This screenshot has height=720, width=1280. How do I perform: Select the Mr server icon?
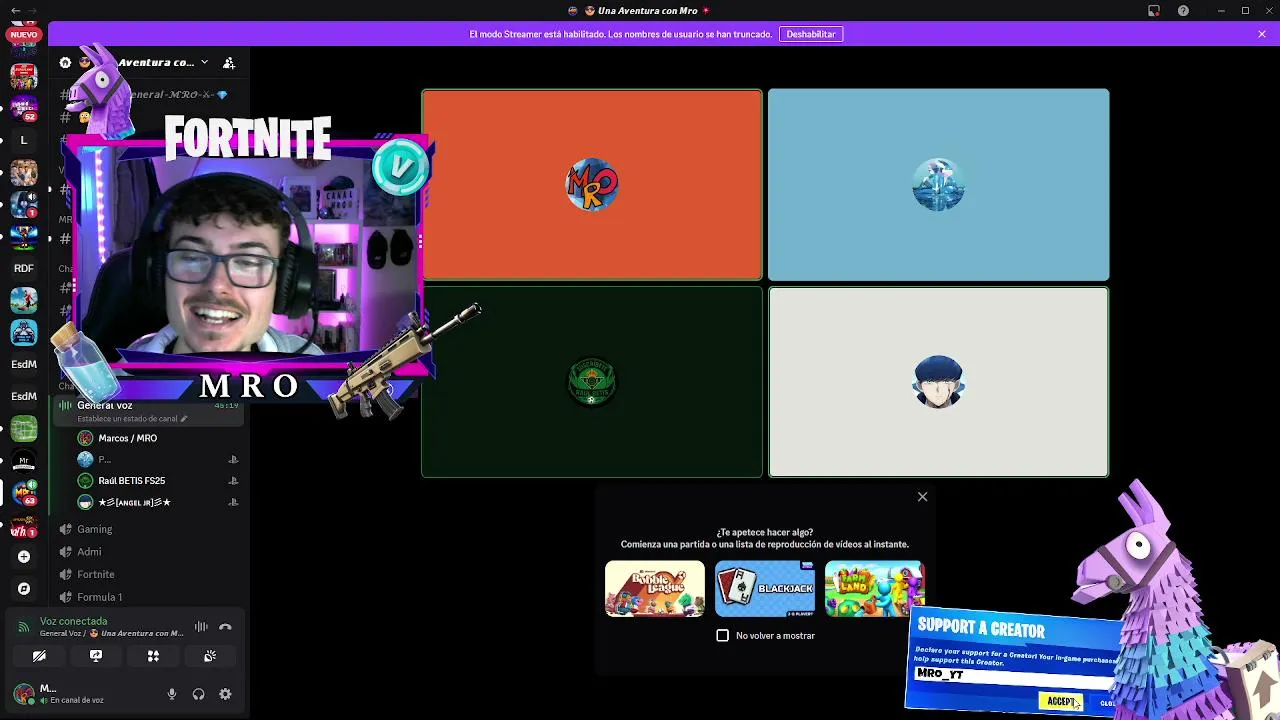[24, 460]
